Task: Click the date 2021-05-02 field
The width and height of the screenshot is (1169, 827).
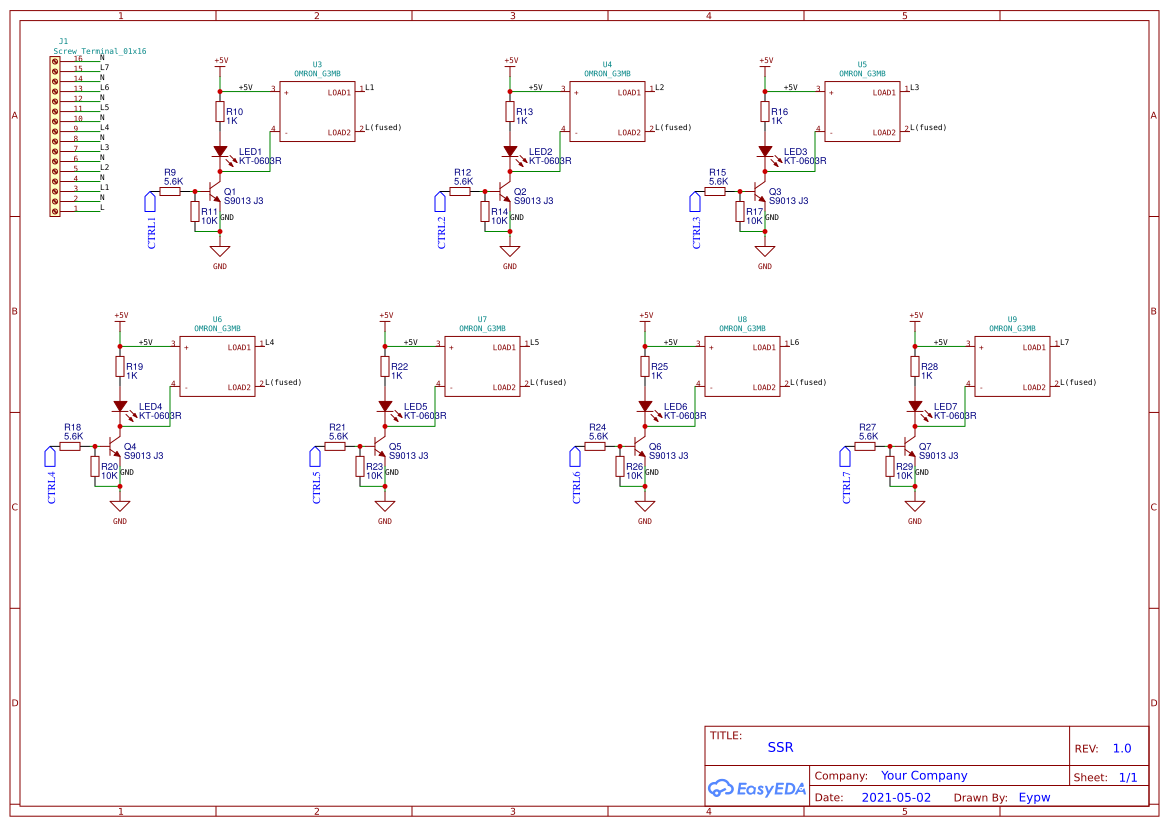Action: tap(893, 797)
